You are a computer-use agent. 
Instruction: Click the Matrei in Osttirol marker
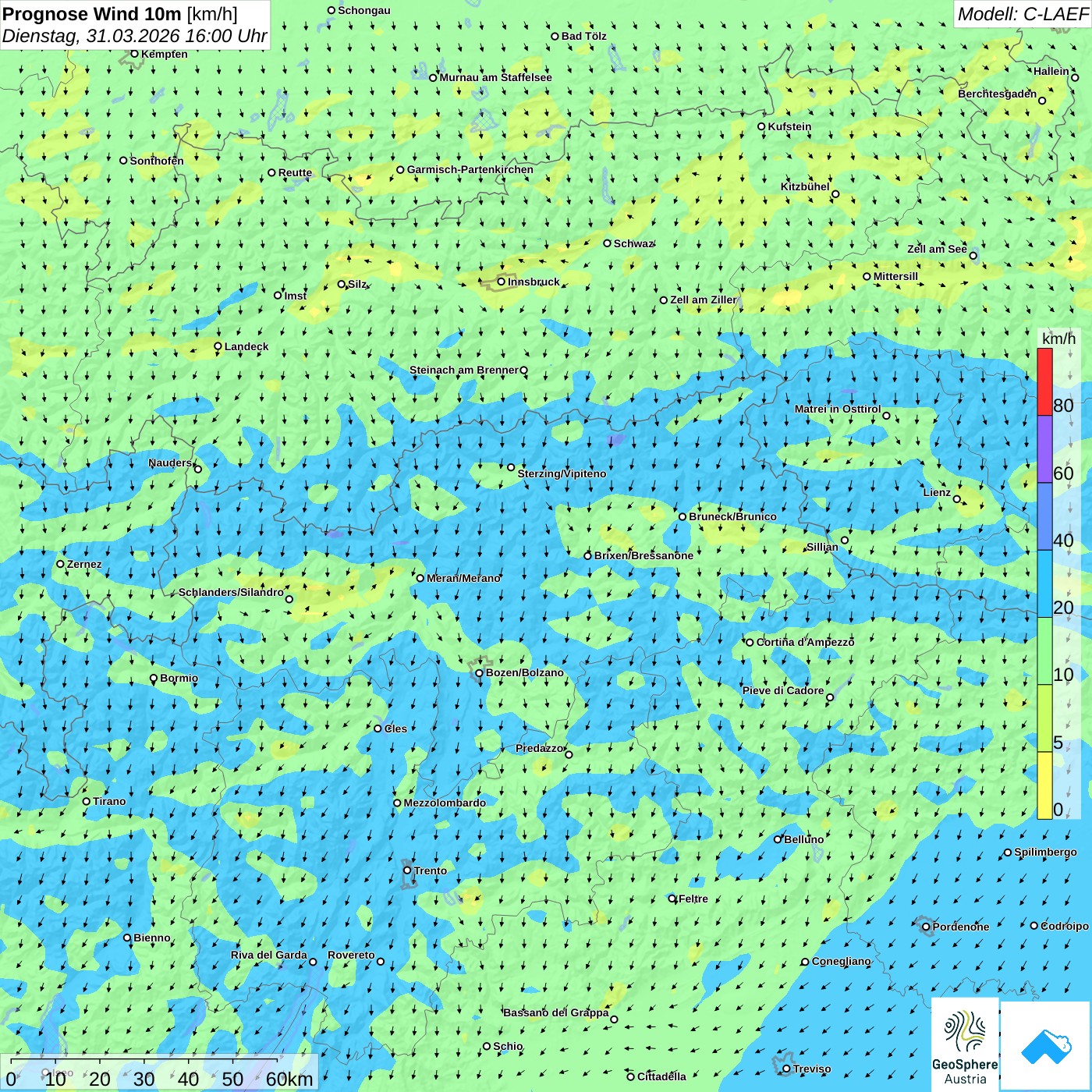(x=886, y=416)
